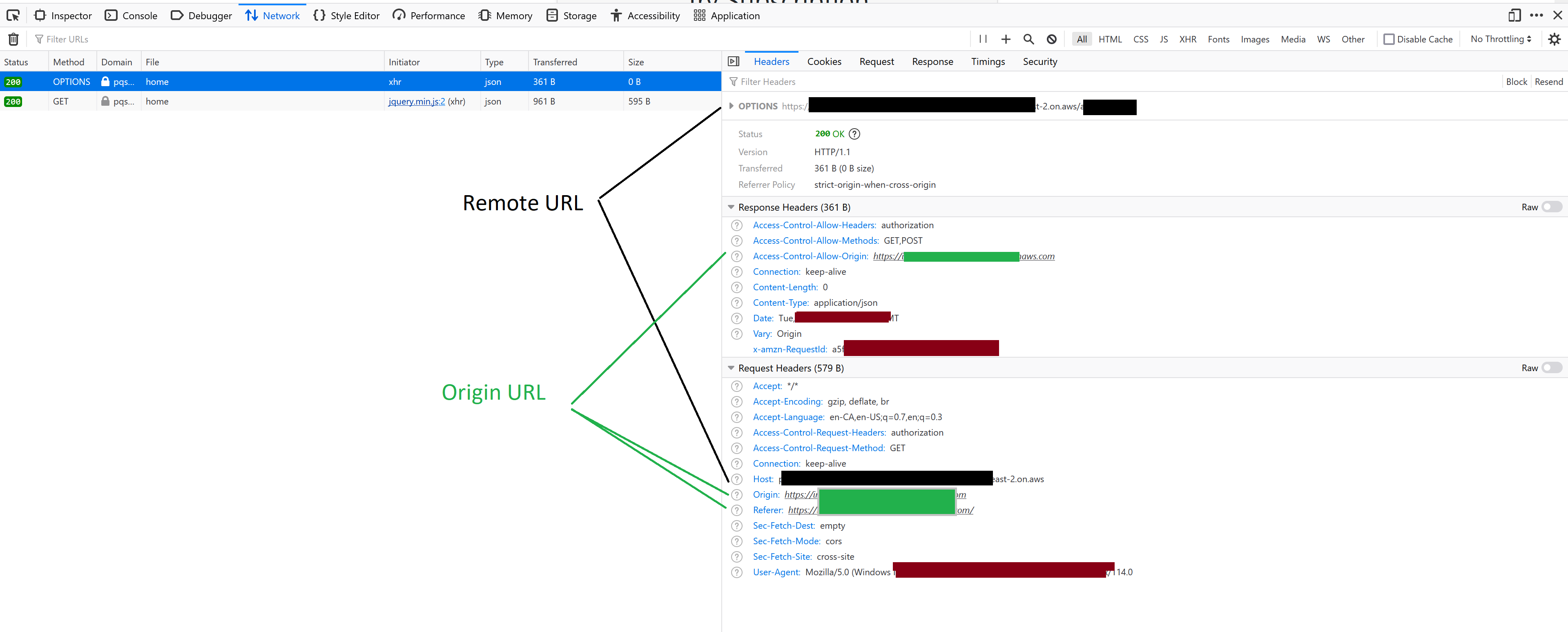Toggle the request list pane icon
This screenshot has height=632, width=1568.
pos(734,61)
